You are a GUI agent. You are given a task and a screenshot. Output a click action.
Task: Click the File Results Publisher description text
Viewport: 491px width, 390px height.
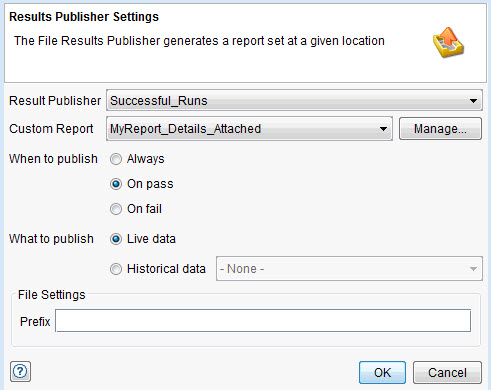[x=199, y=41]
